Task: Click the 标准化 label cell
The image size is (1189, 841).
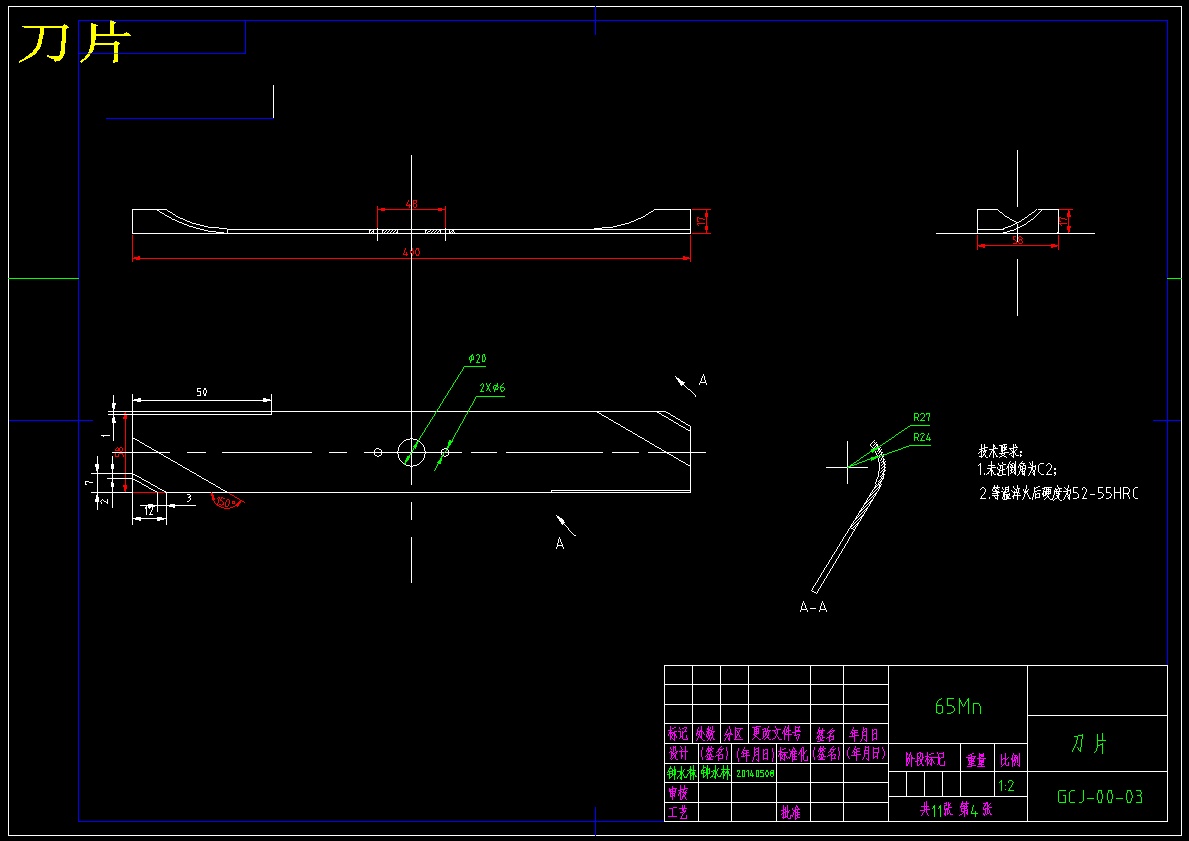Action: pyautogui.click(x=793, y=754)
